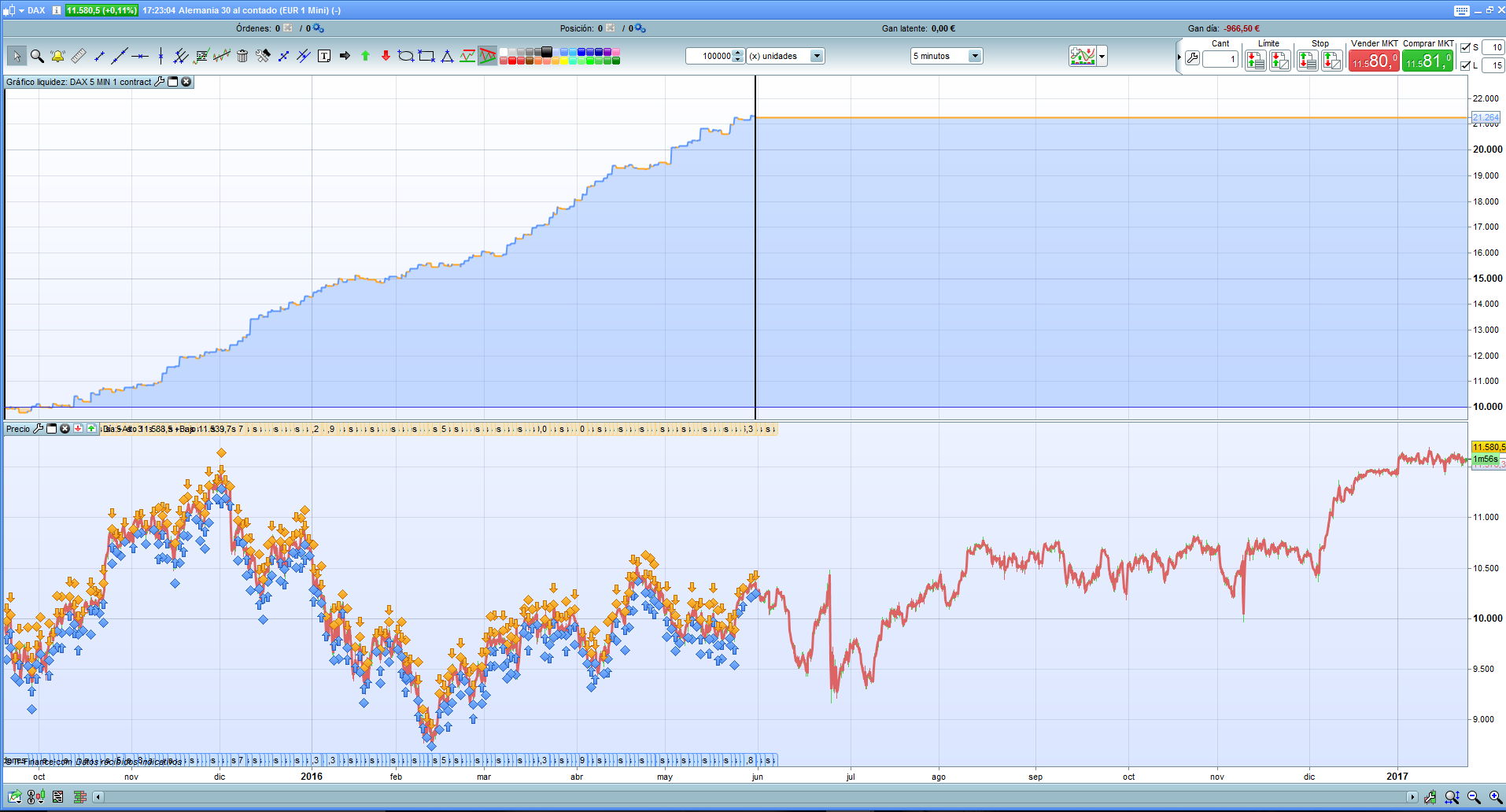Select the red triangle pattern tool

click(x=488, y=56)
